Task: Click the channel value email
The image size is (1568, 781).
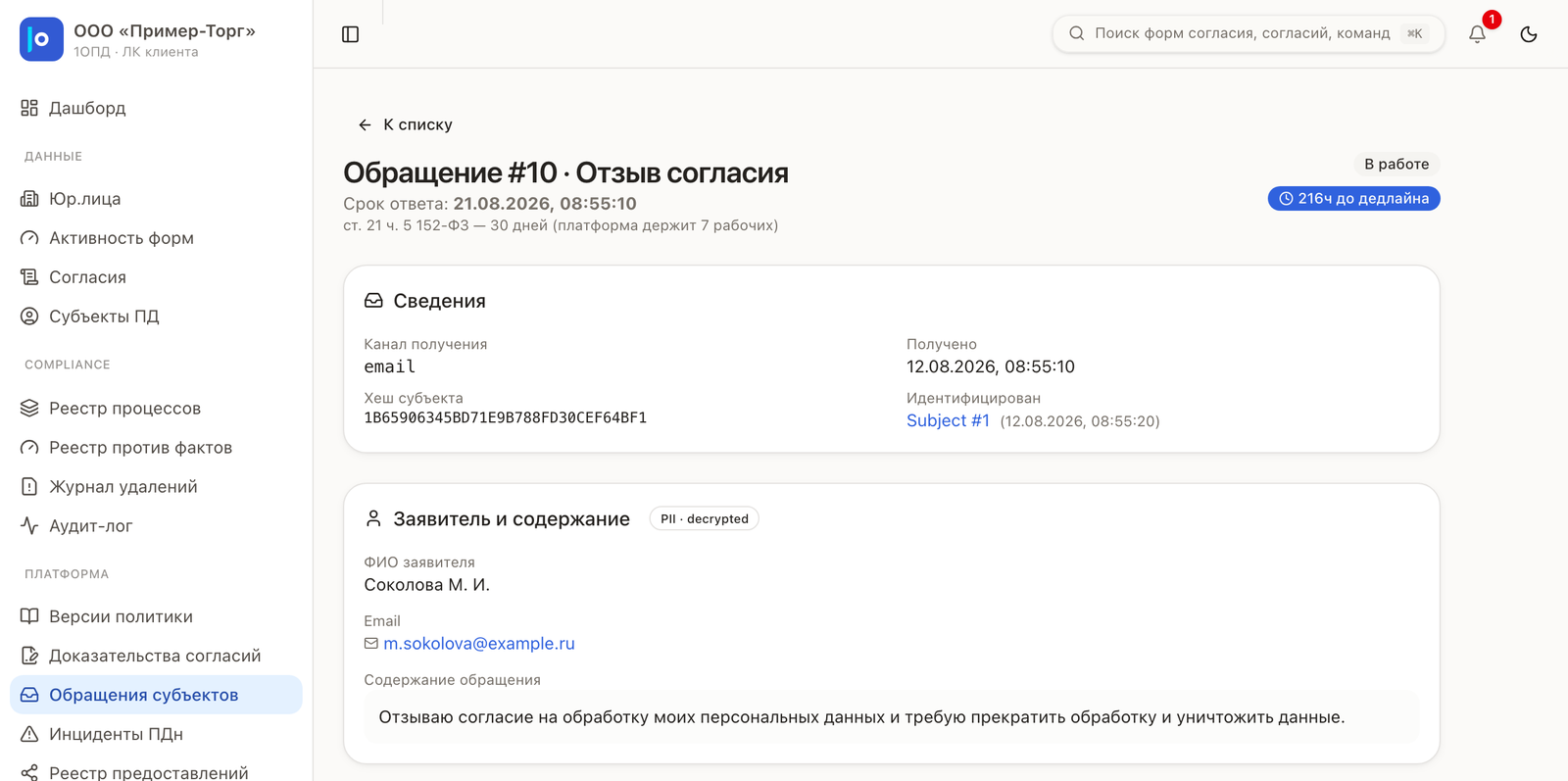Action: (x=389, y=366)
